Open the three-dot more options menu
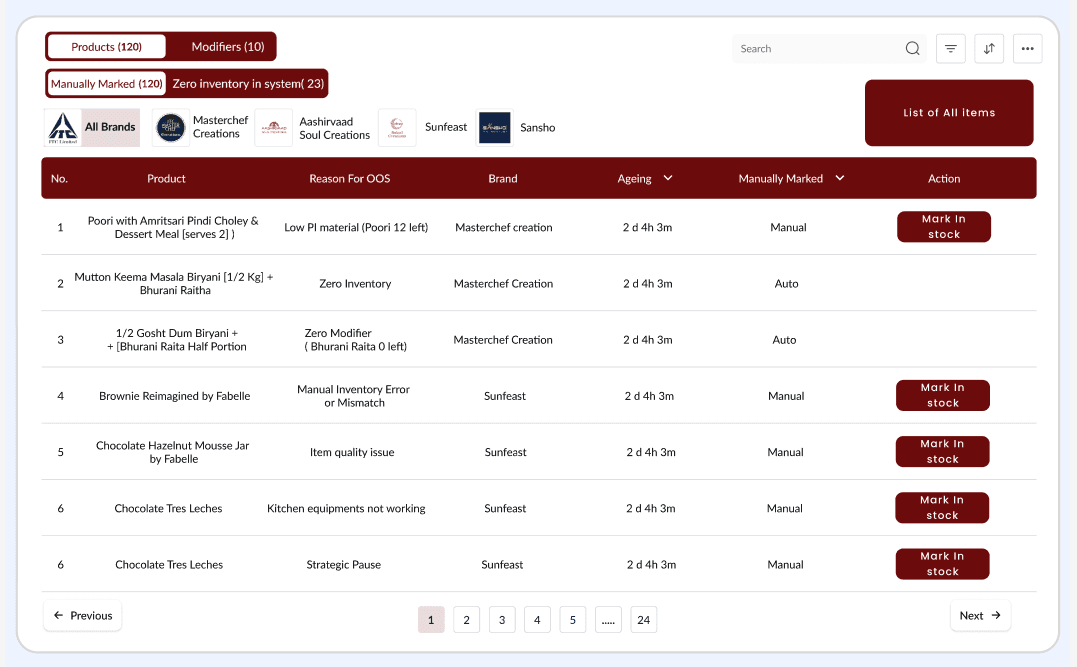 point(1027,48)
